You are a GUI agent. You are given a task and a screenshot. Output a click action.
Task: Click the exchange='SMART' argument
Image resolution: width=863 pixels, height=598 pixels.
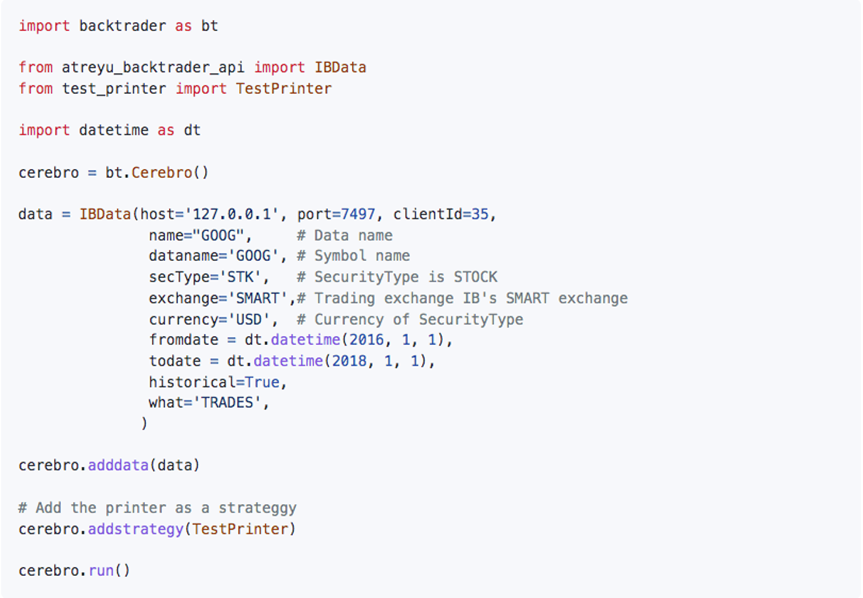click(218, 298)
